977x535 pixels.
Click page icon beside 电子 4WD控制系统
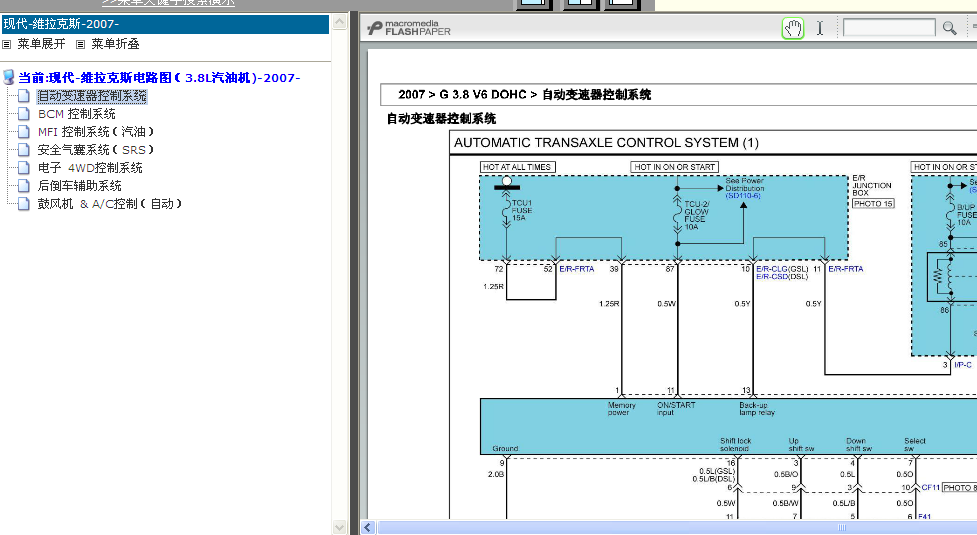24,168
